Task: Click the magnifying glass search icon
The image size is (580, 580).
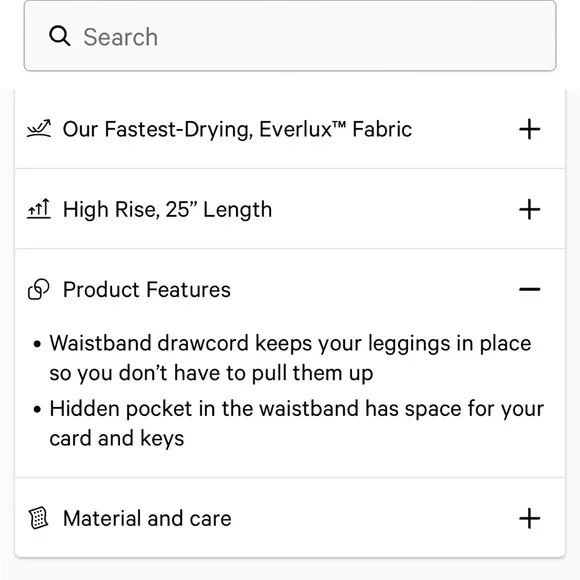Action: pos(60,36)
